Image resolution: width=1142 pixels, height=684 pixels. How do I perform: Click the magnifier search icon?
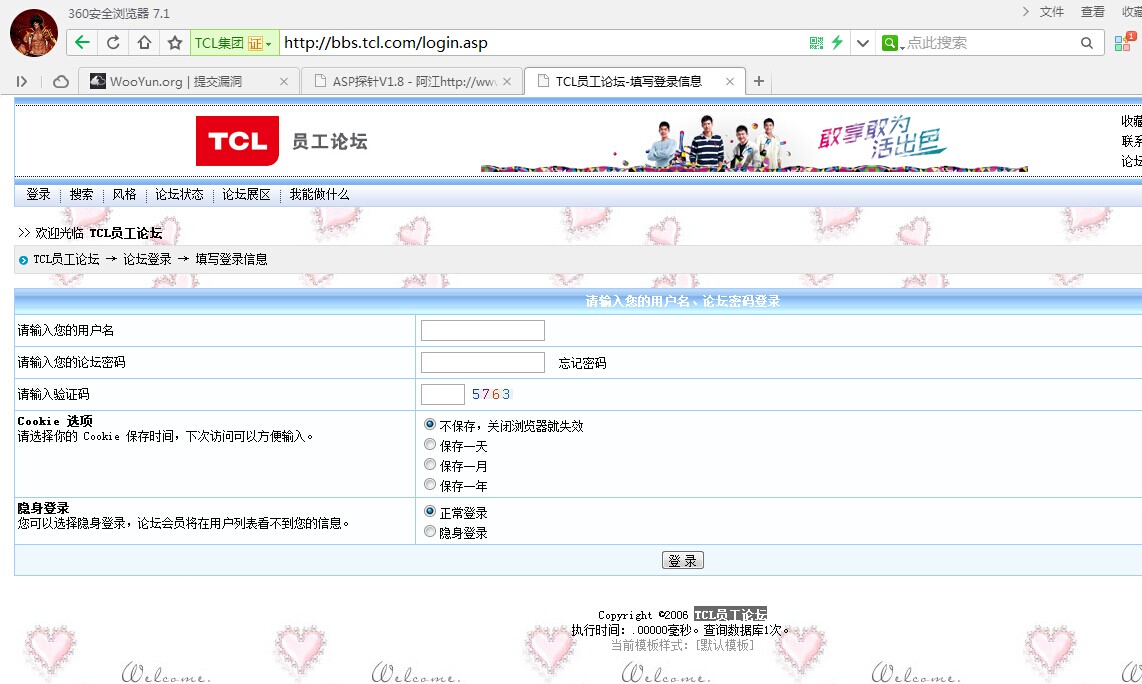1087,43
